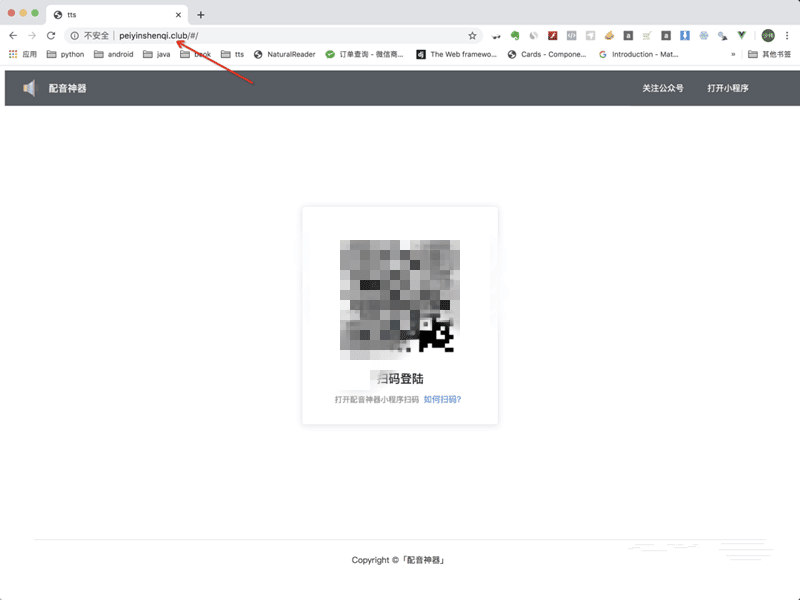Focus the address bar URL field

[x=273, y=36]
